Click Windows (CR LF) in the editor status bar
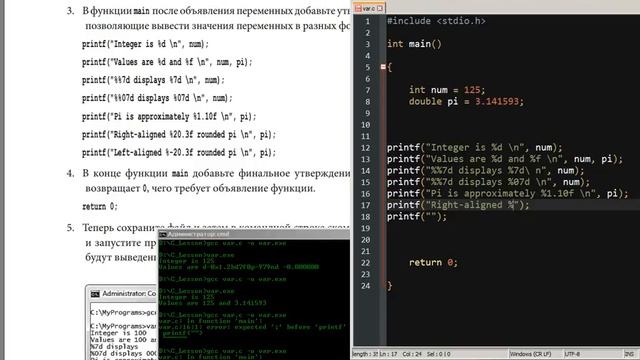 (x=530, y=354)
